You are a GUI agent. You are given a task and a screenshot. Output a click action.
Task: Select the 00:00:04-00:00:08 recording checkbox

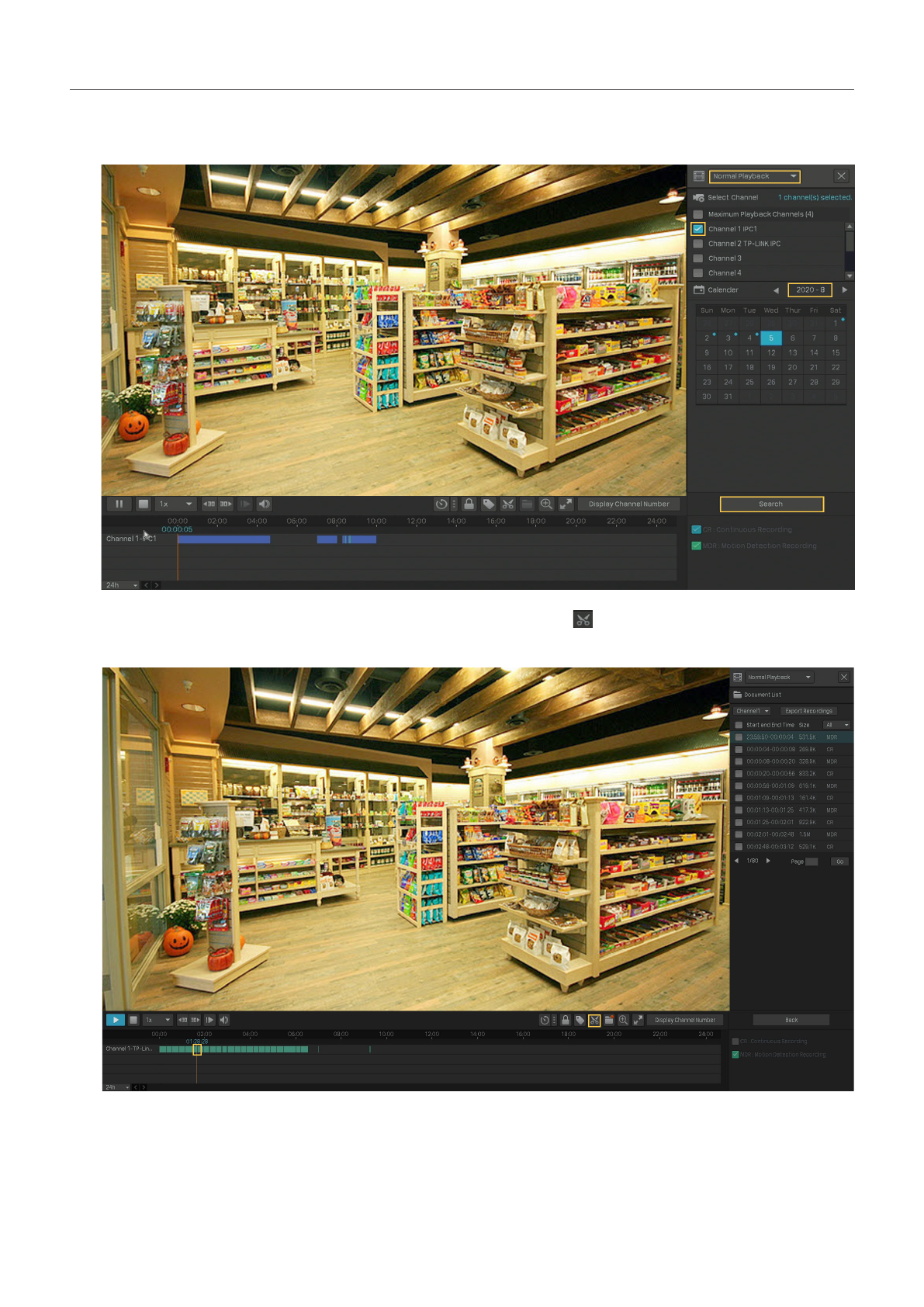739,750
